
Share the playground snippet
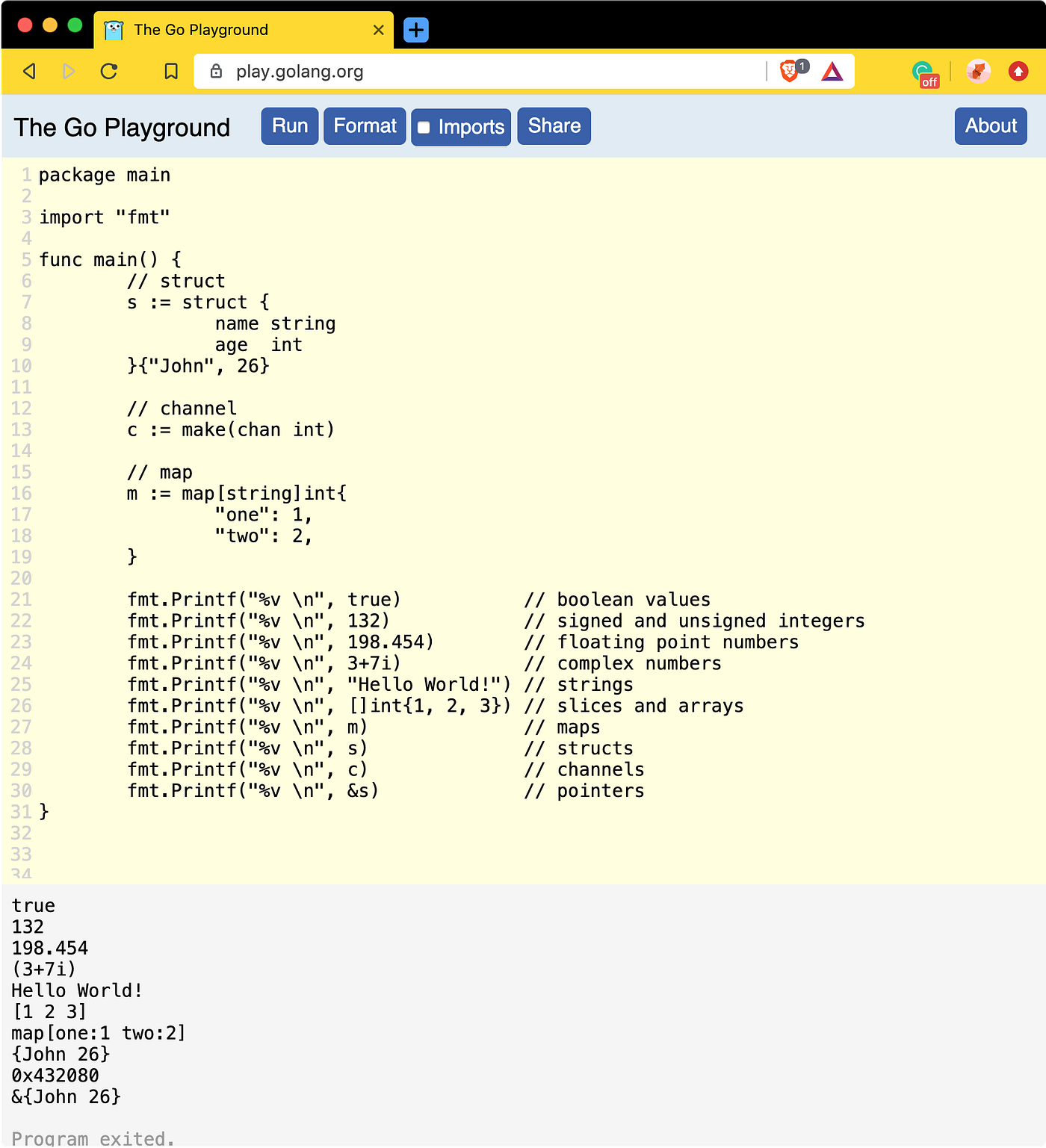554,126
